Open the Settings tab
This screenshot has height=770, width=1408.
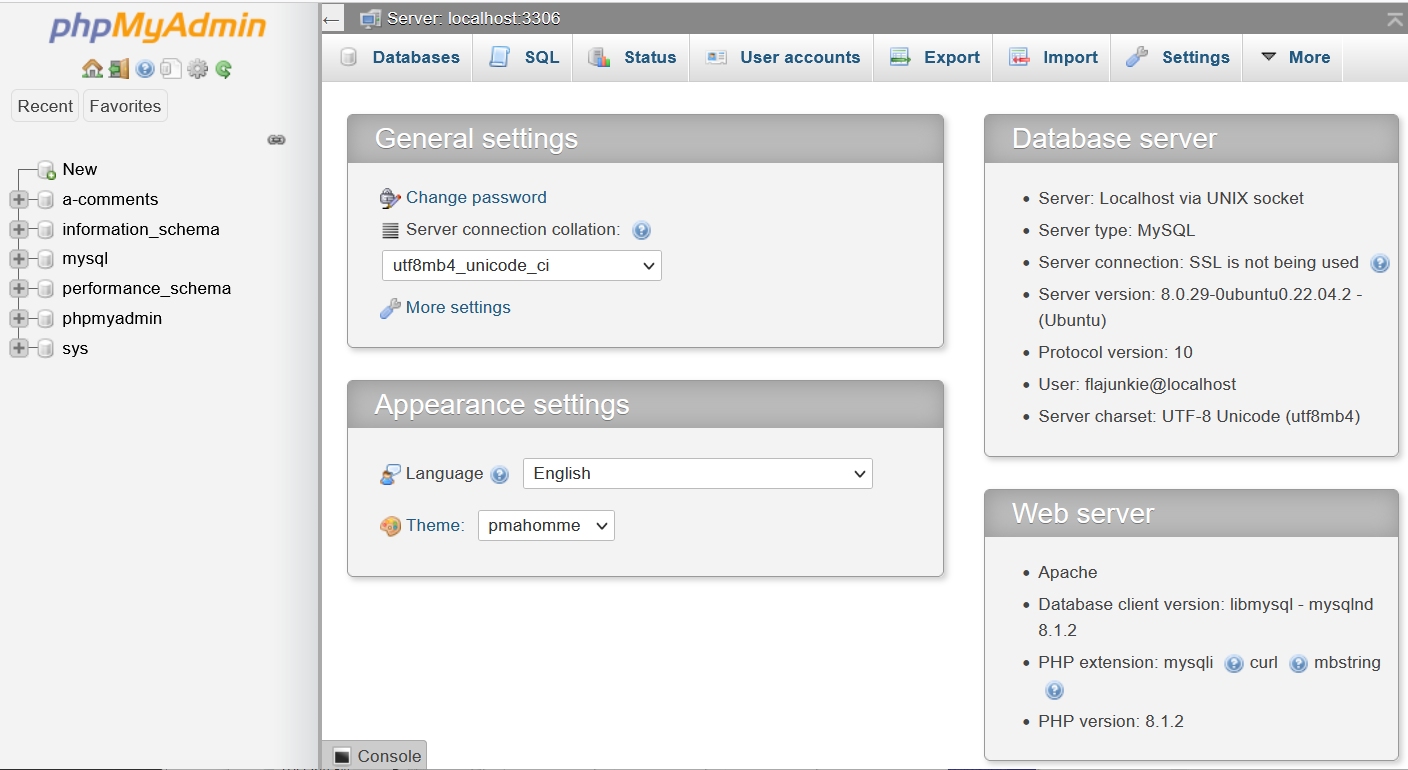coord(1177,57)
